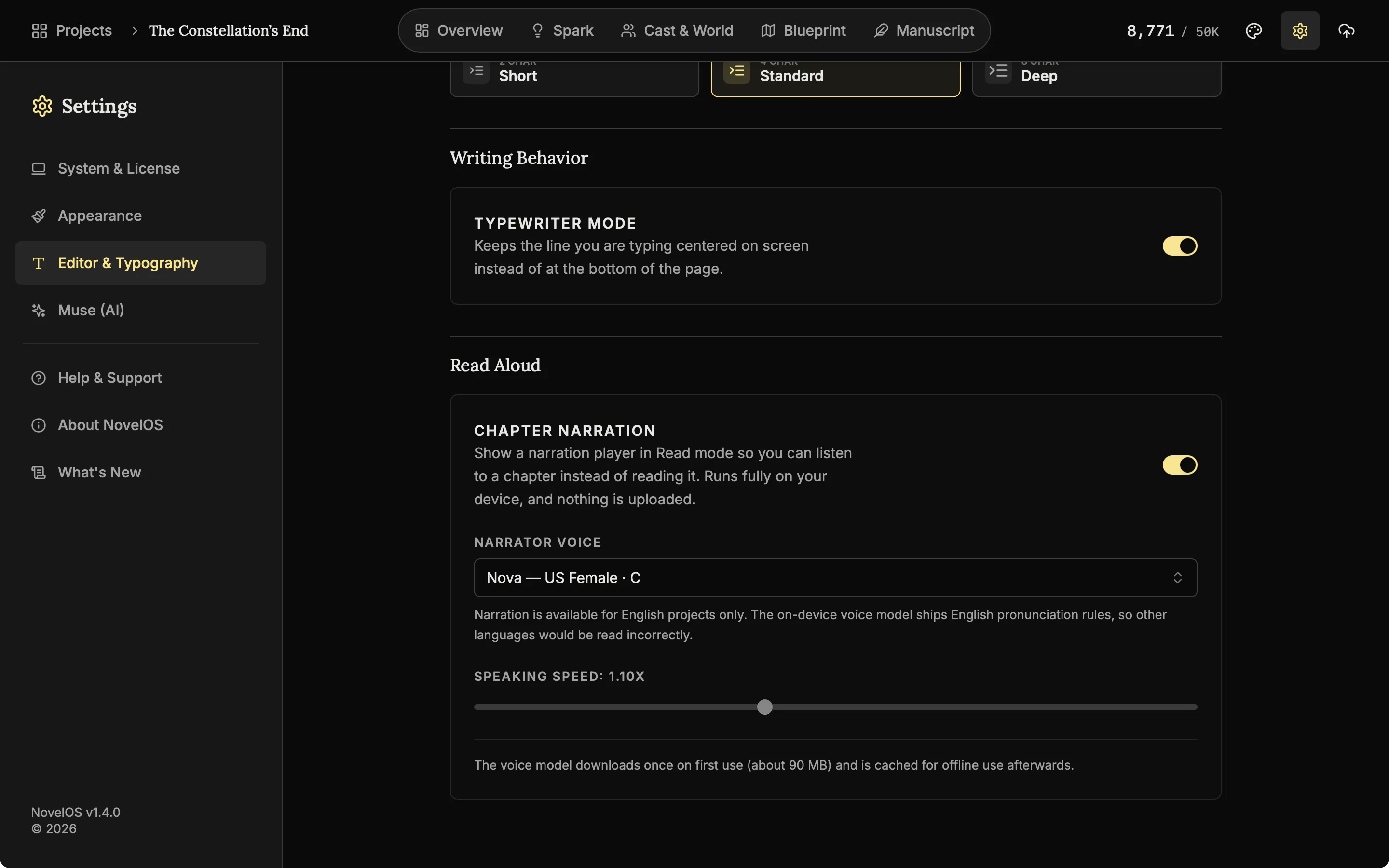Click the What's New scroll icon
Viewport: 1389px width, 868px height.
39,473
